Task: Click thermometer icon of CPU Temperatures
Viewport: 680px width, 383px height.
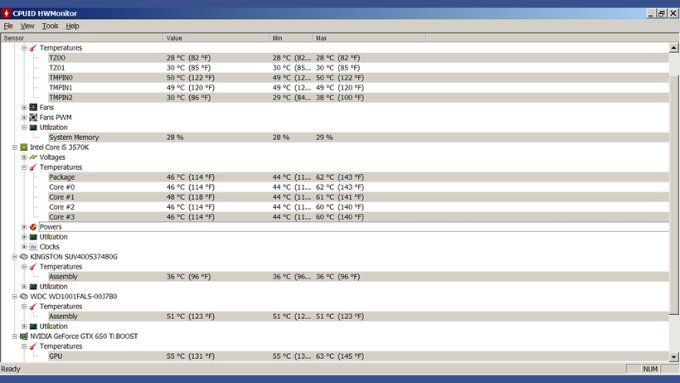Action: [x=33, y=167]
